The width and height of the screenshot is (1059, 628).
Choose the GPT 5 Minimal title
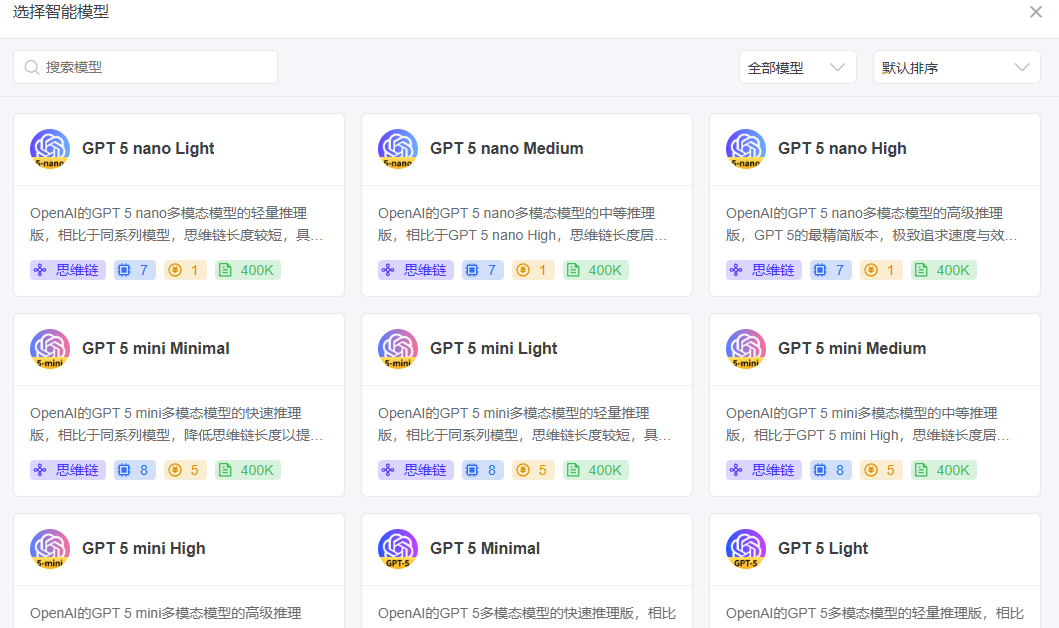click(484, 548)
